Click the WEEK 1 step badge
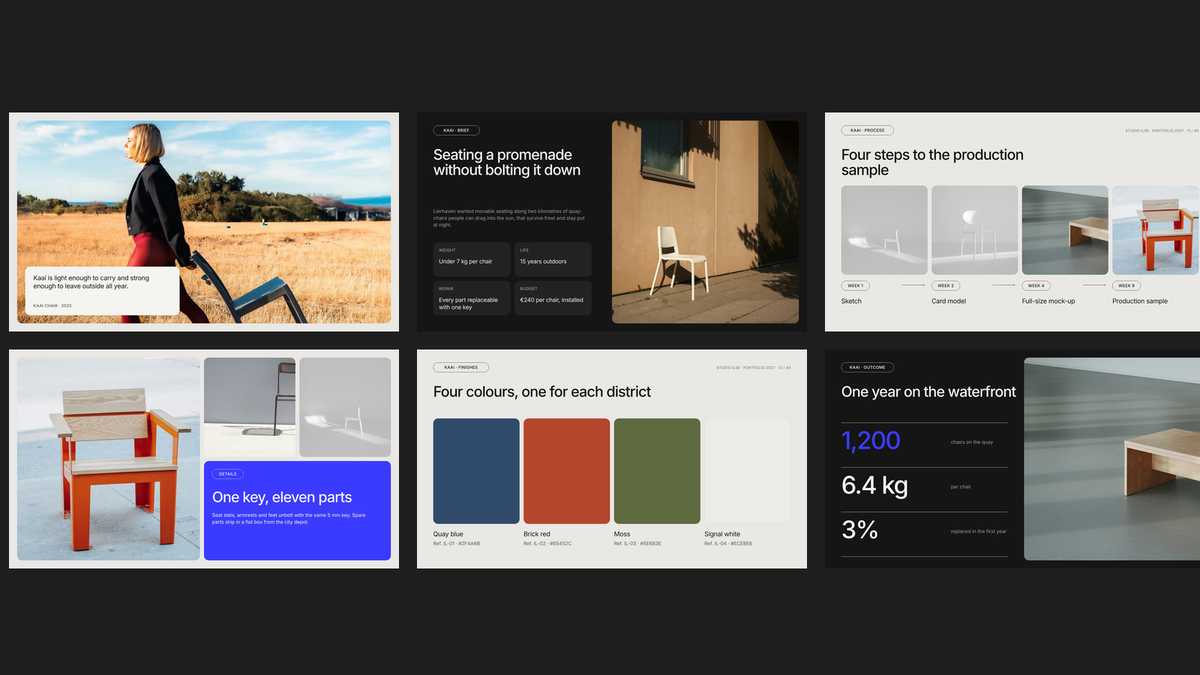This screenshot has height=675, width=1200. click(x=855, y=285)
